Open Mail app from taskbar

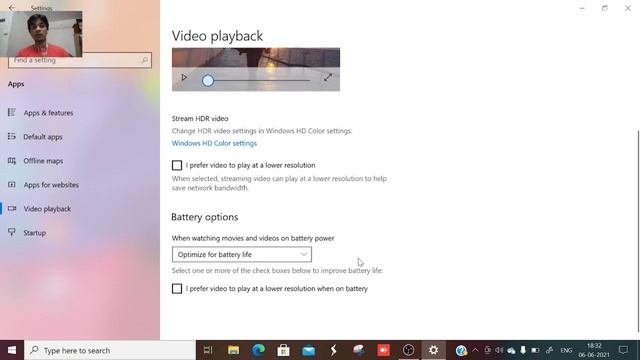(309, 350)
